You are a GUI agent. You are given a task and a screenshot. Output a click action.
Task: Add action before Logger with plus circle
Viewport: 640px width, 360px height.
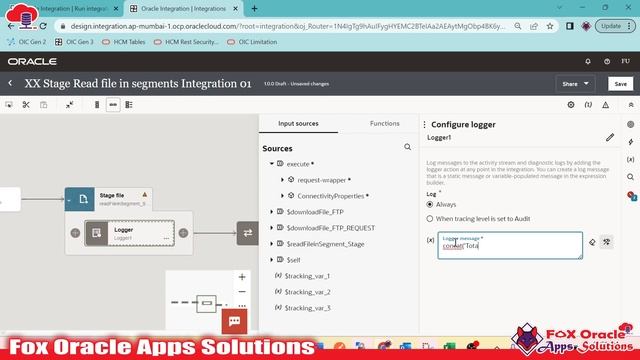76,233
